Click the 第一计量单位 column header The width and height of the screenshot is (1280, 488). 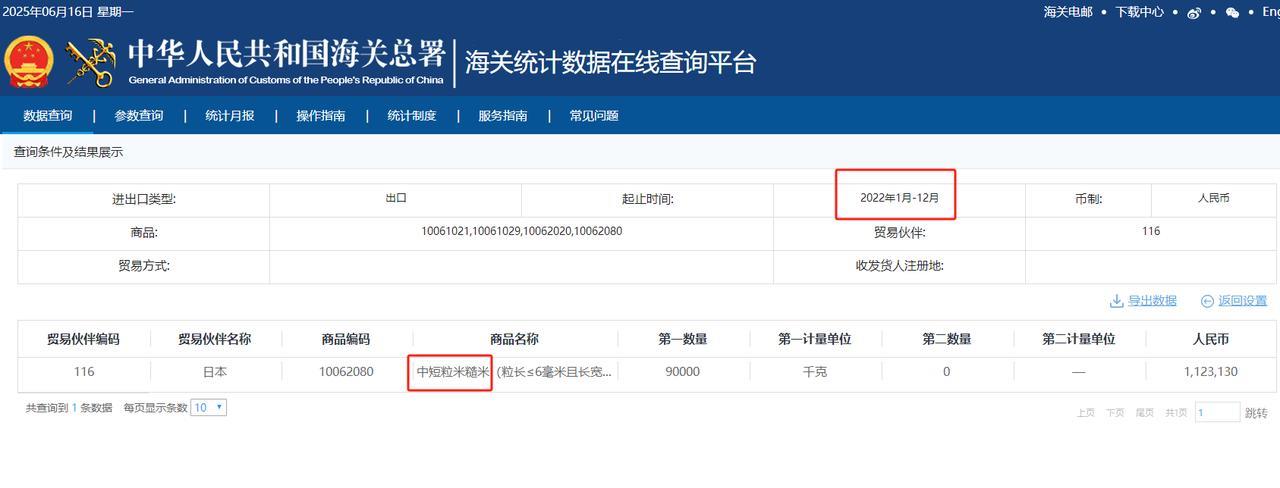(x=814, y=339)
